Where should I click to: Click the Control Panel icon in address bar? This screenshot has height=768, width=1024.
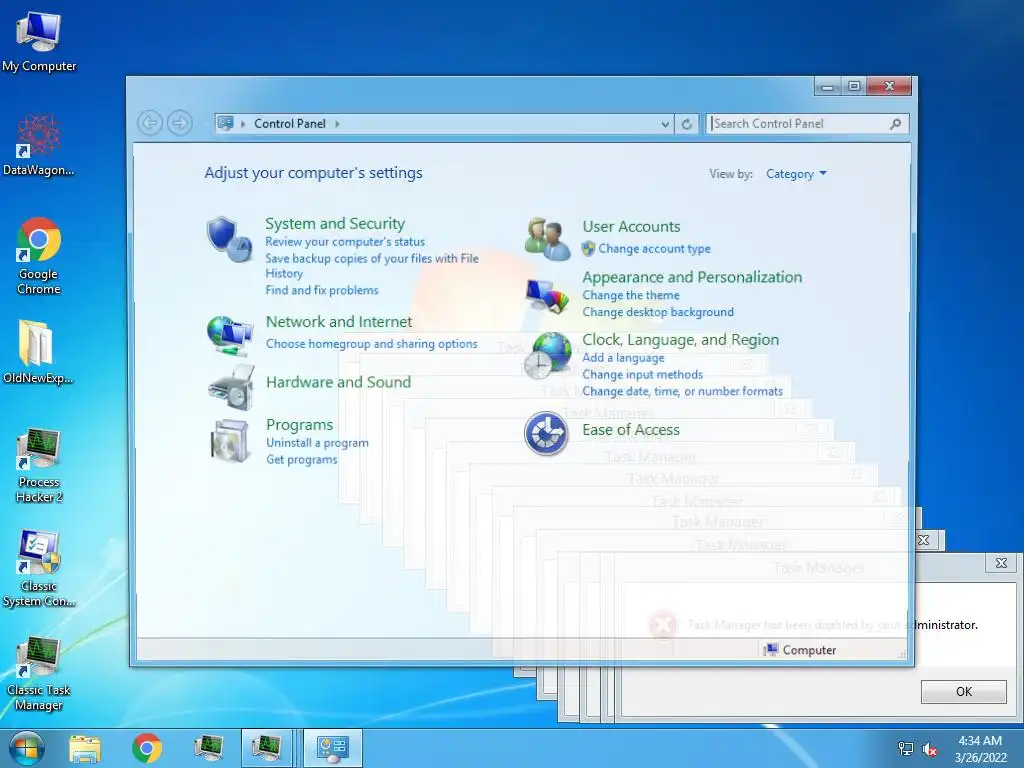(225, 123)
